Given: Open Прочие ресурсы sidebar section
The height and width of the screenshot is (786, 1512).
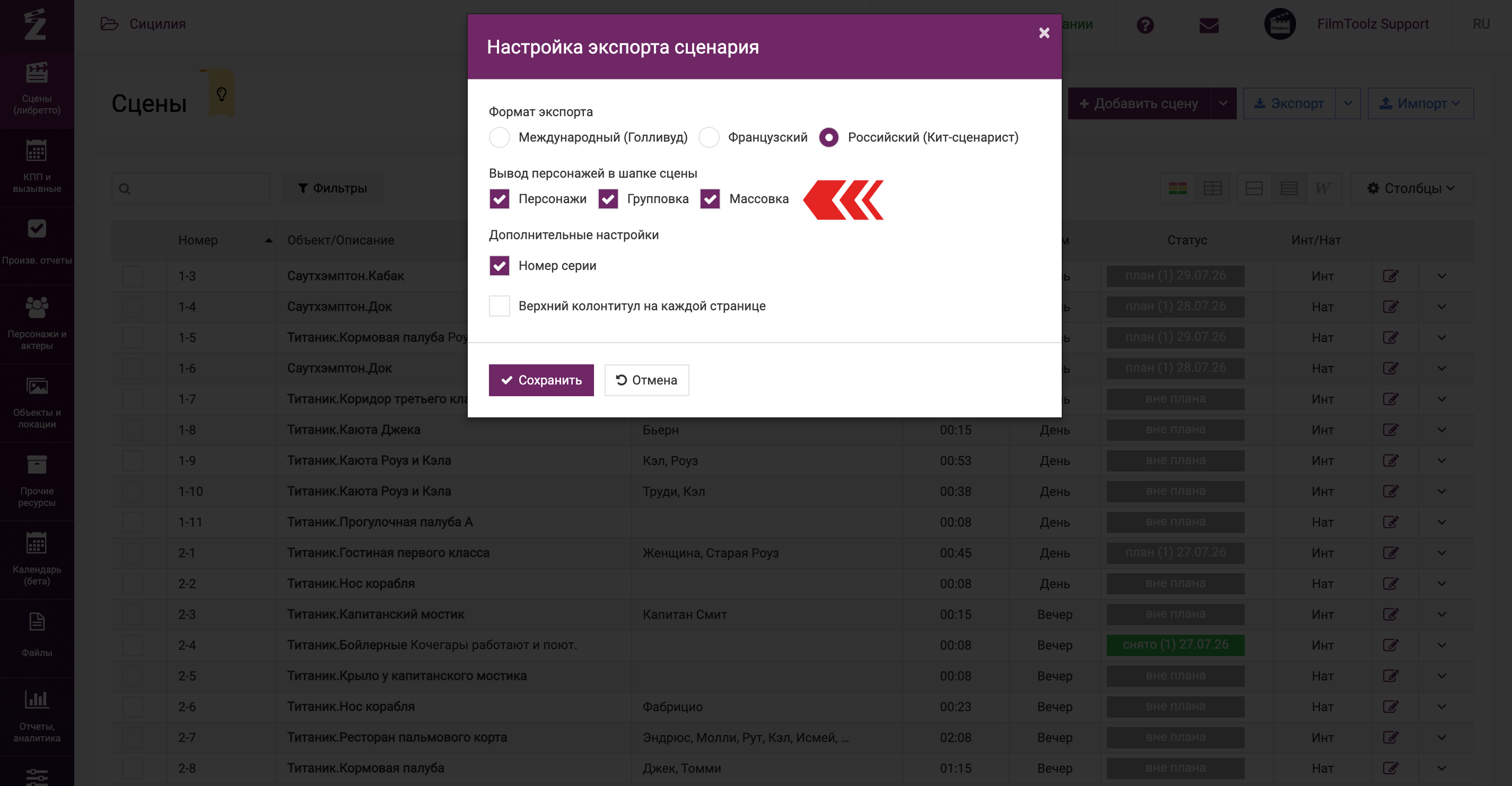Looking at the screenshot, I should point(37,482).
